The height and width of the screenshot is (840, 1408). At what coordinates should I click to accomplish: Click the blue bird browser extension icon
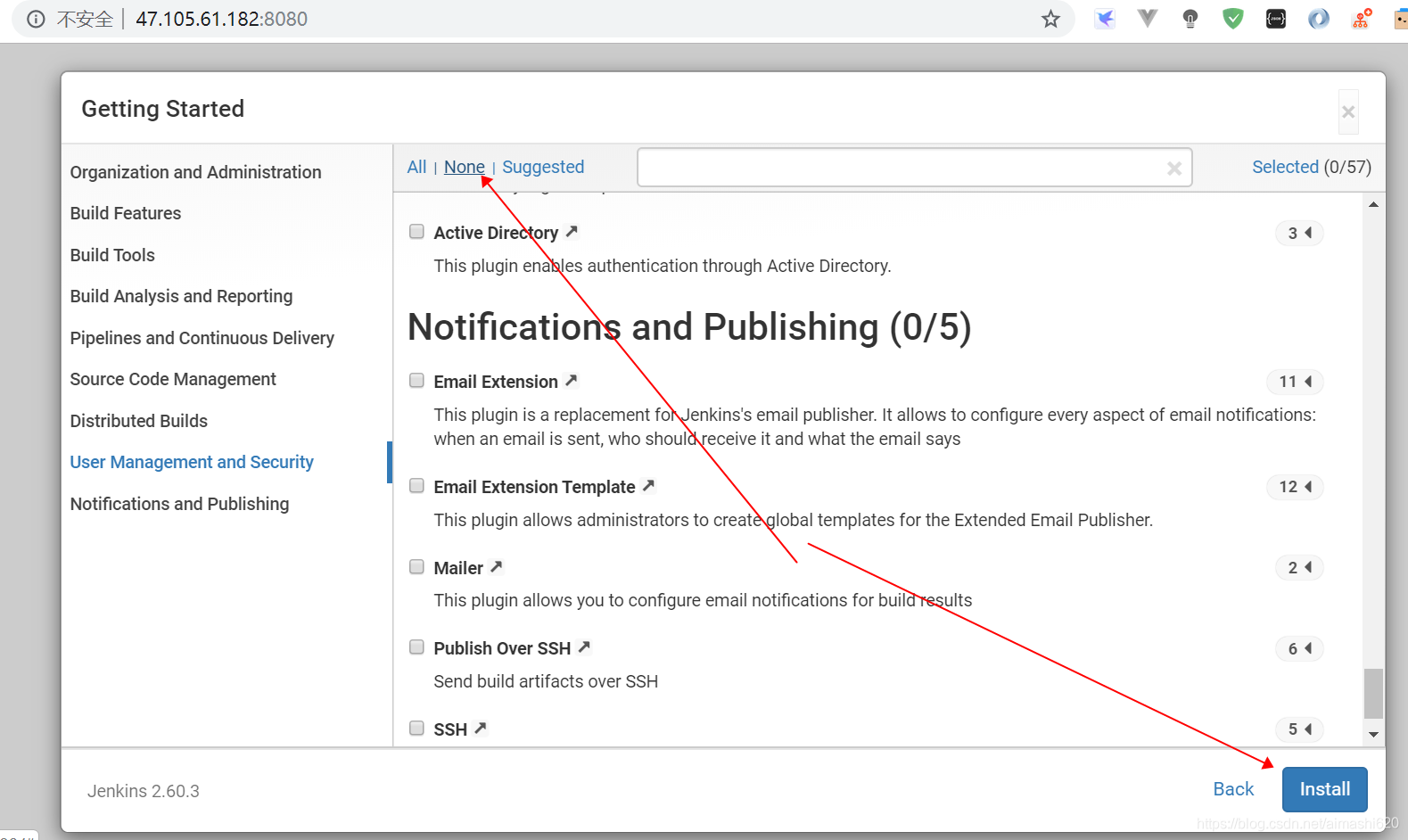1105,19
